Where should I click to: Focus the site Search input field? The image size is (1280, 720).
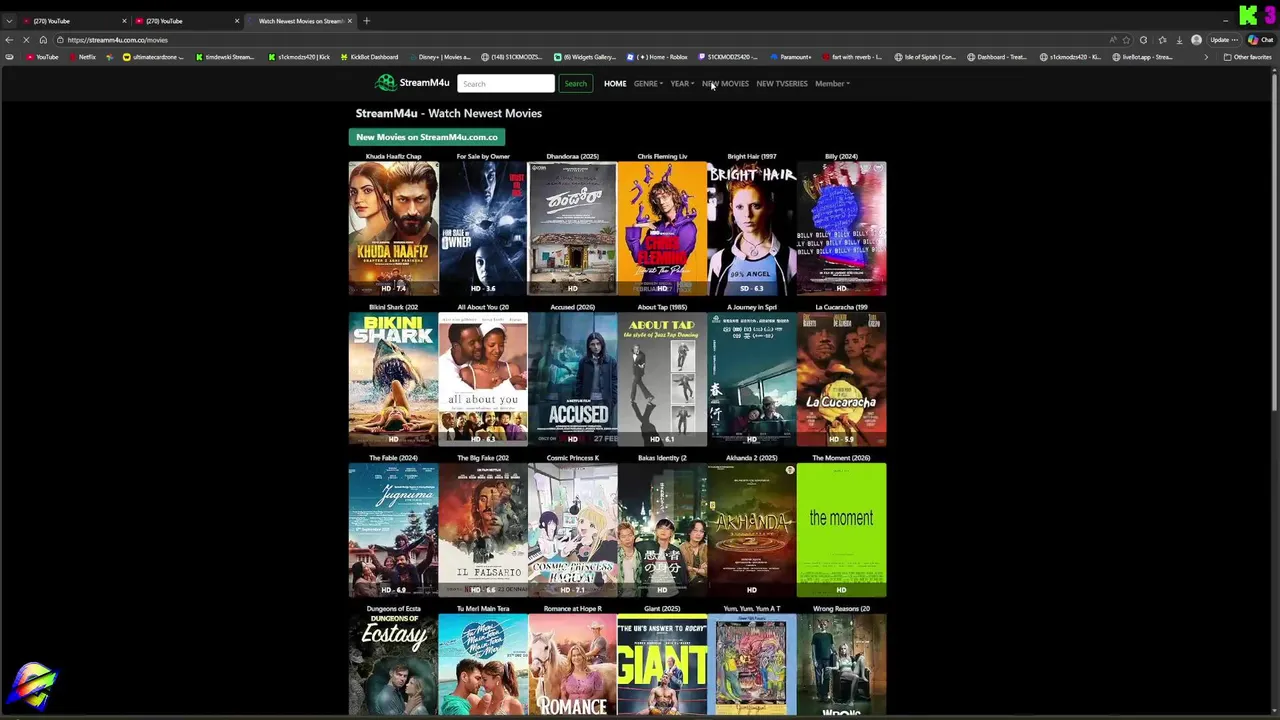coord(505,84)
